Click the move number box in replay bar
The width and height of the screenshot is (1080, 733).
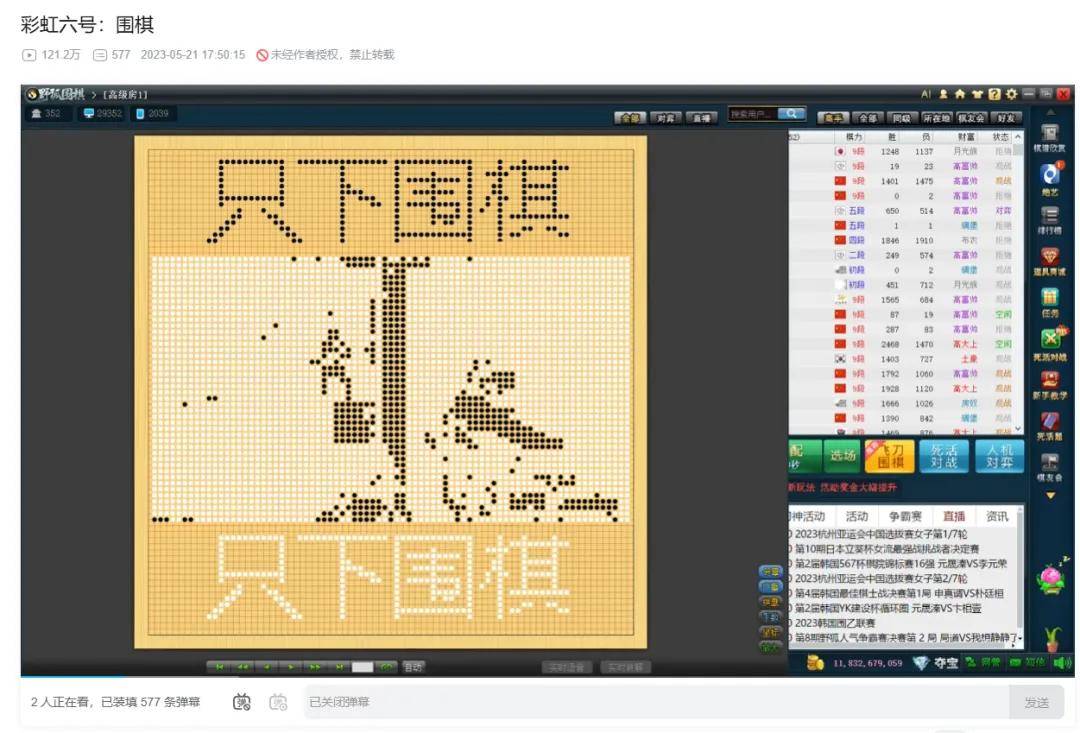(362, 667)
